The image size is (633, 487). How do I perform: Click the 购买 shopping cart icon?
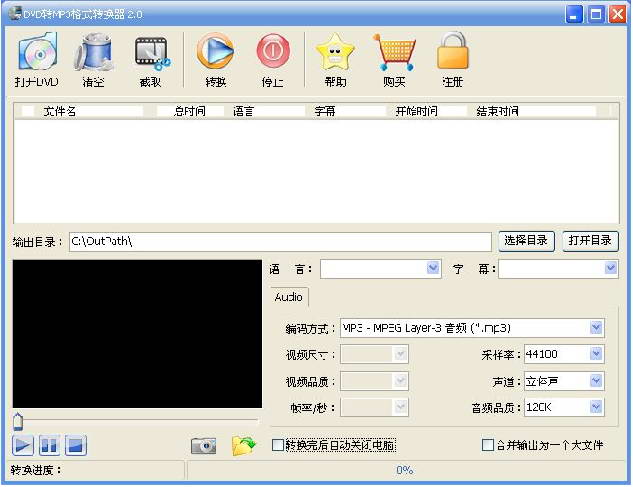394,60
